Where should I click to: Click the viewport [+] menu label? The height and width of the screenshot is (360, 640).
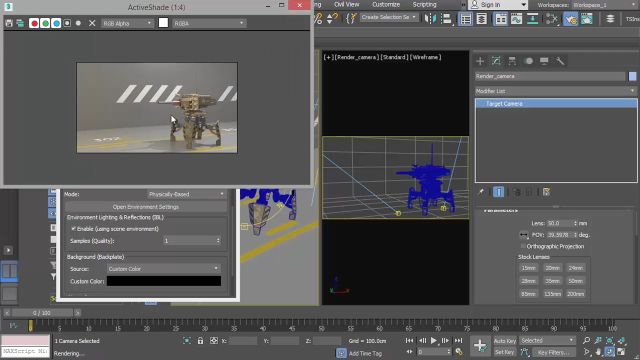[328, 57]
